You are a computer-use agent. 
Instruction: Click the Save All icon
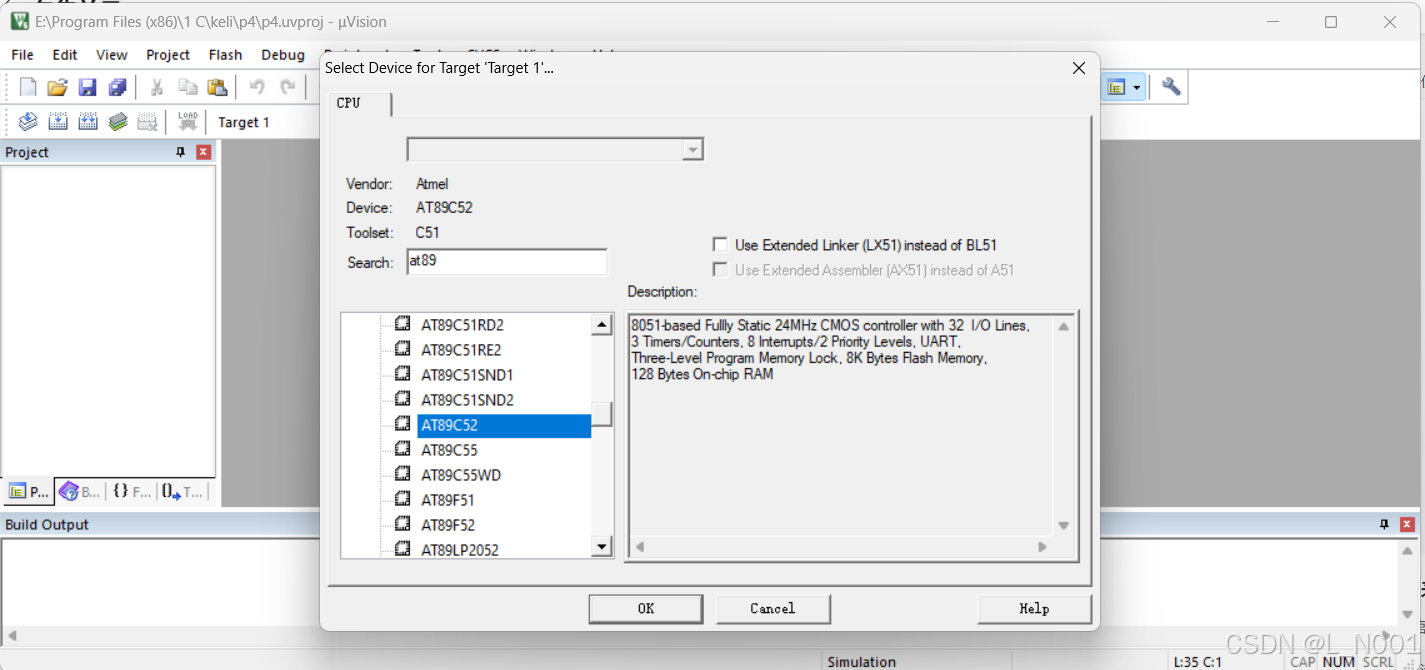click(117, 88)
